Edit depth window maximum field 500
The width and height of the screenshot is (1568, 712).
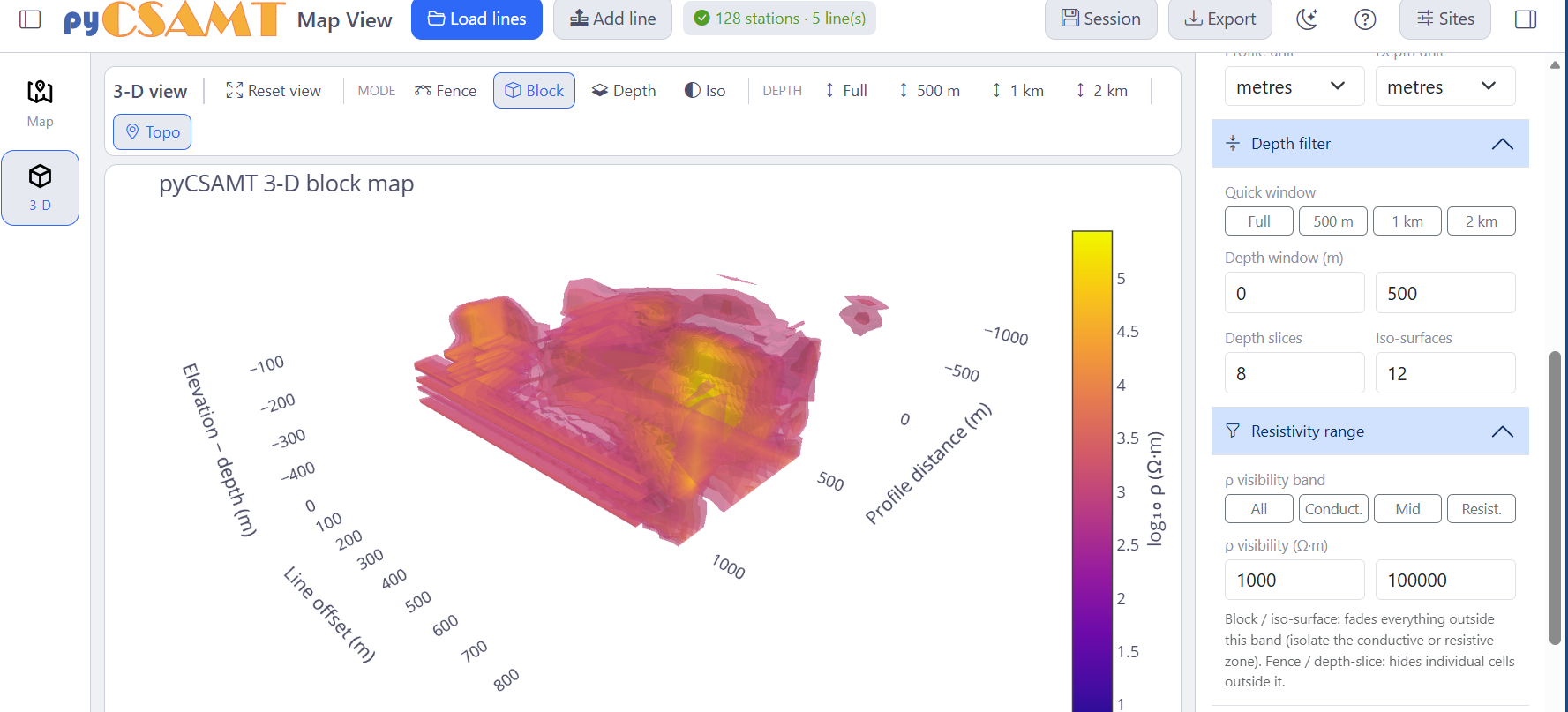pyautogui.click(x=1445, y=293)
